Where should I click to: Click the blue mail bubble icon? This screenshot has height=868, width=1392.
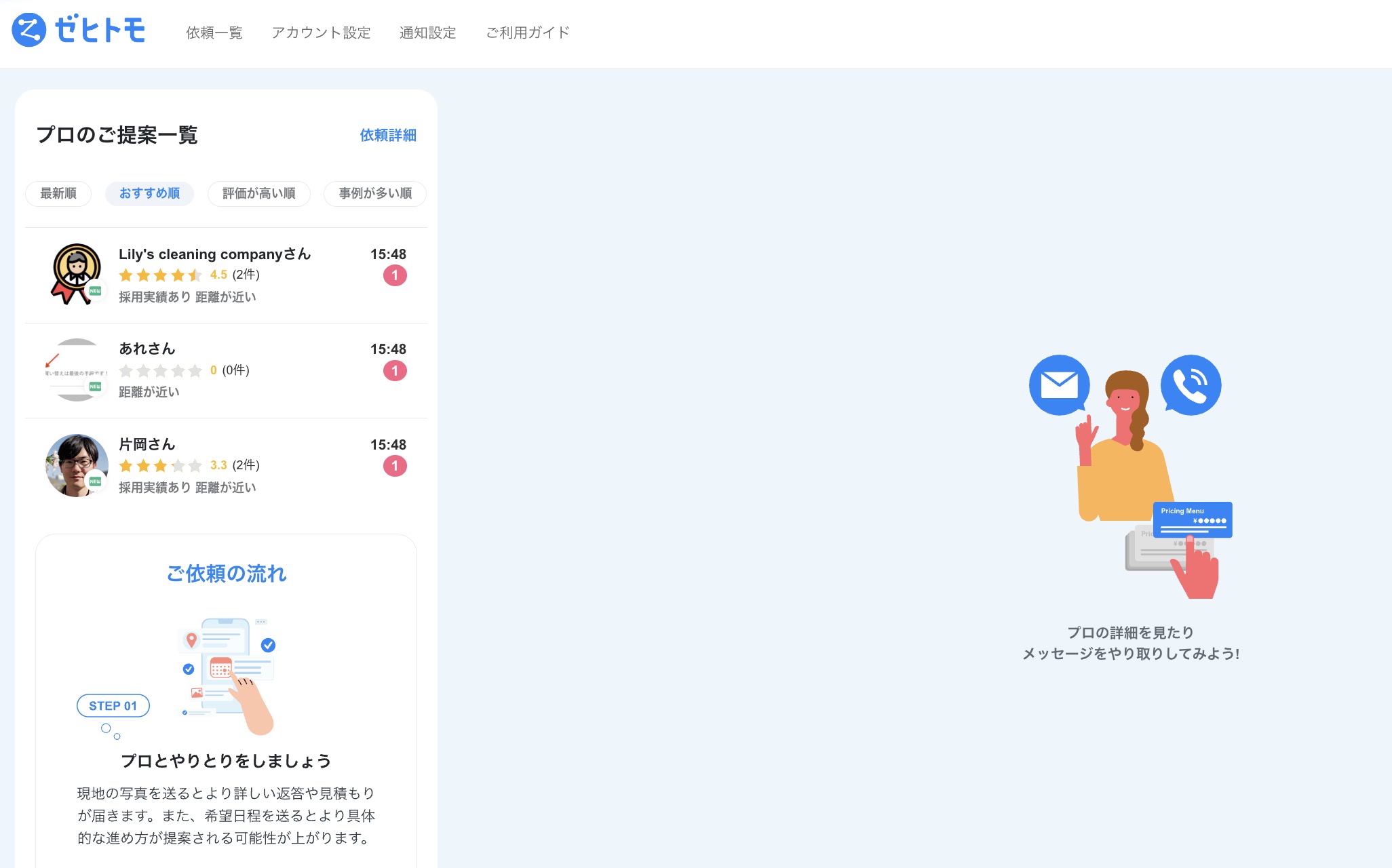pos(1059,384)
